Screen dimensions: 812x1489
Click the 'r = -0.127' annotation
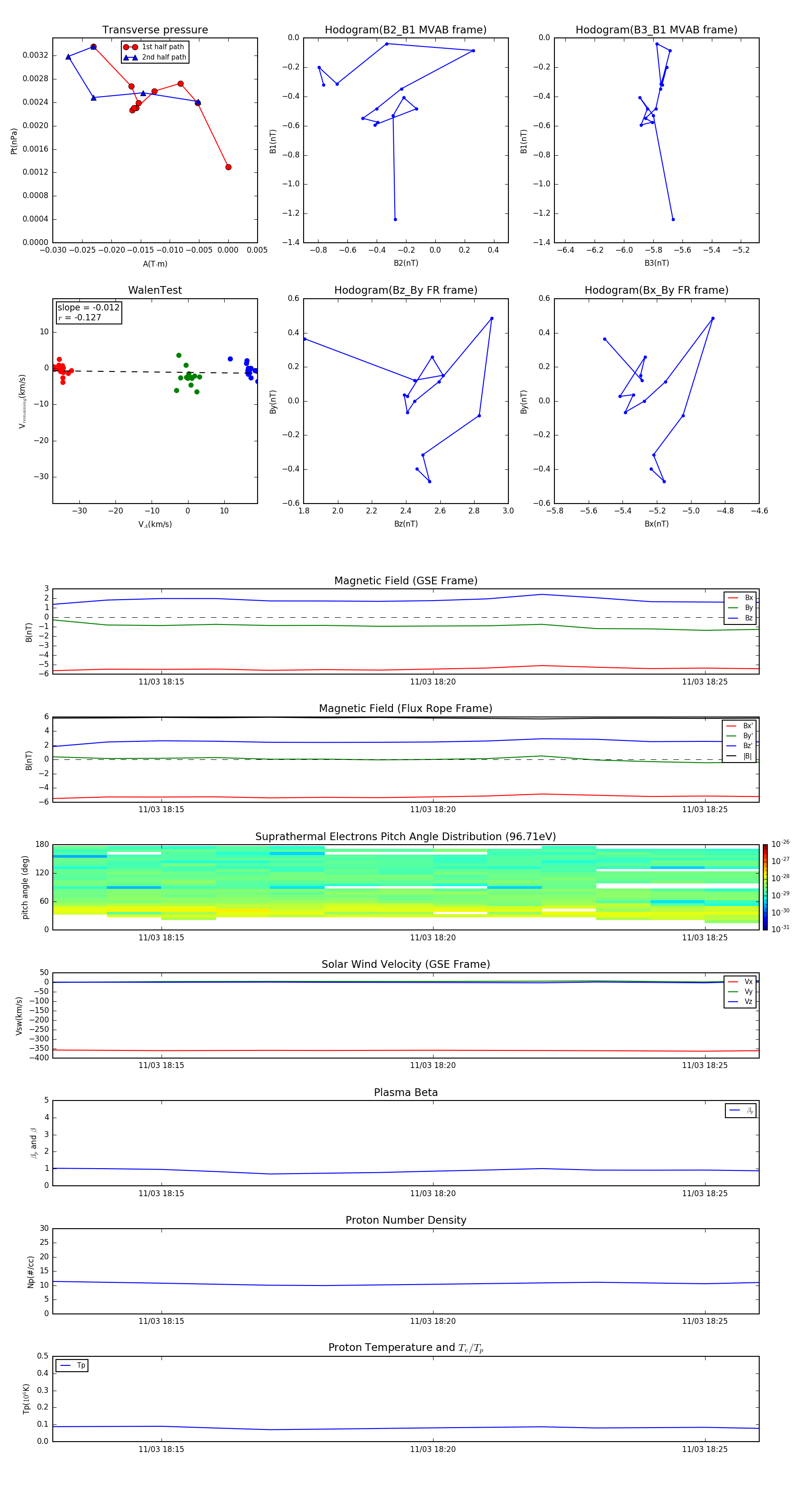[80, 317]
